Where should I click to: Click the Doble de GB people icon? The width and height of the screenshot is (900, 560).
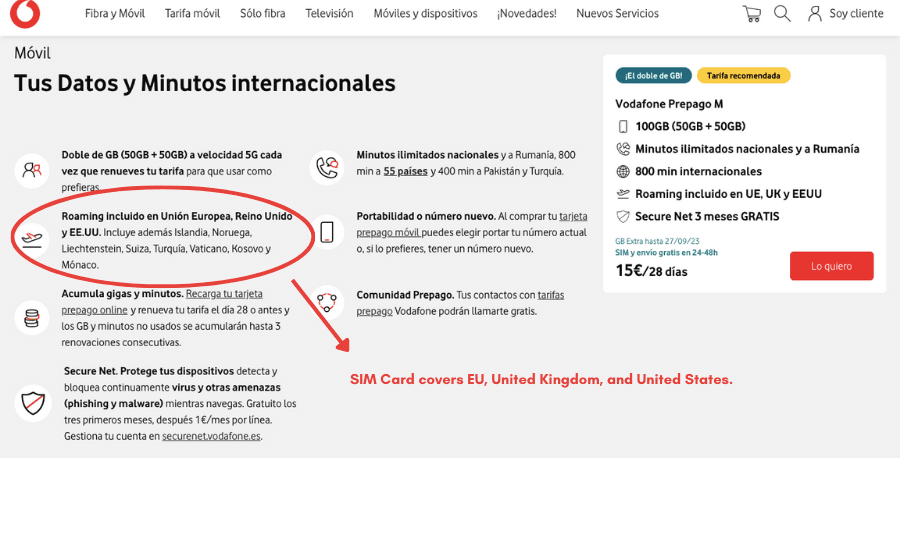click(x=32, y=170)
